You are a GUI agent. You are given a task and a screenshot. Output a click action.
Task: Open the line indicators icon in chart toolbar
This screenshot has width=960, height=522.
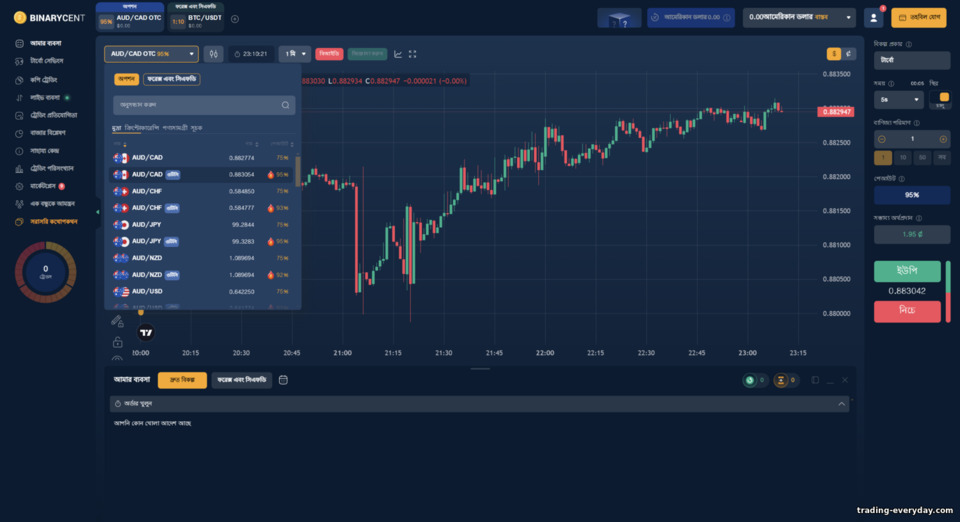pyautogui.click(x=398, y=54)
